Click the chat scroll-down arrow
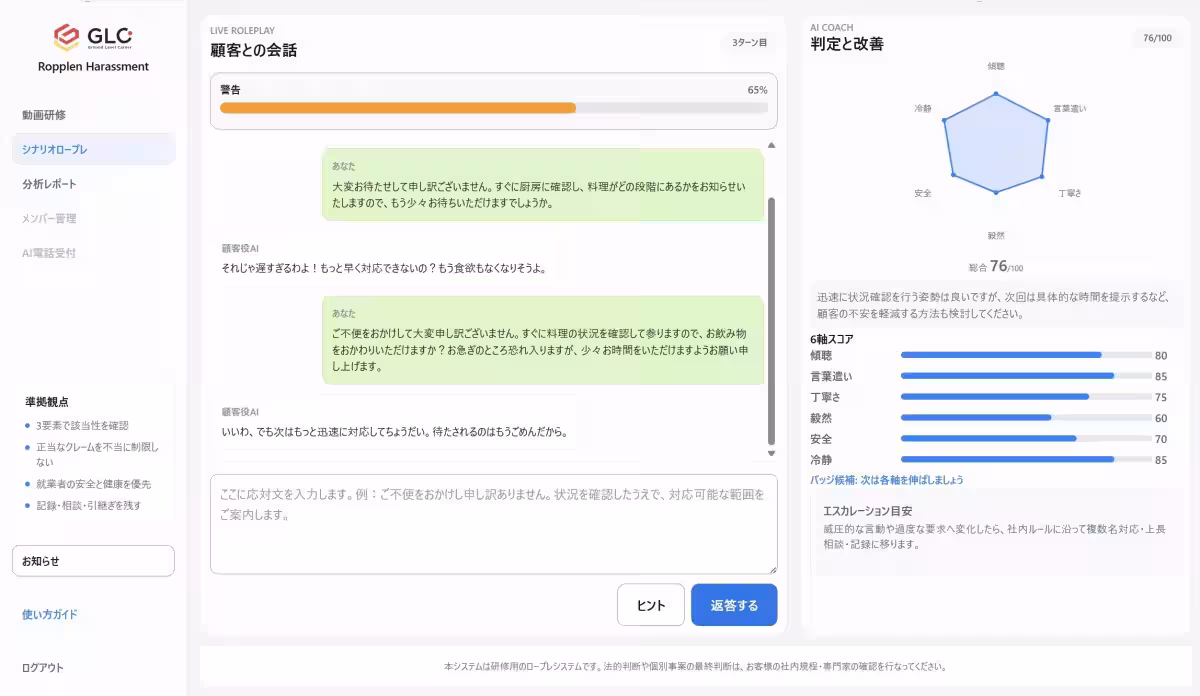The image size is (1200, 696). click(771, 454)
